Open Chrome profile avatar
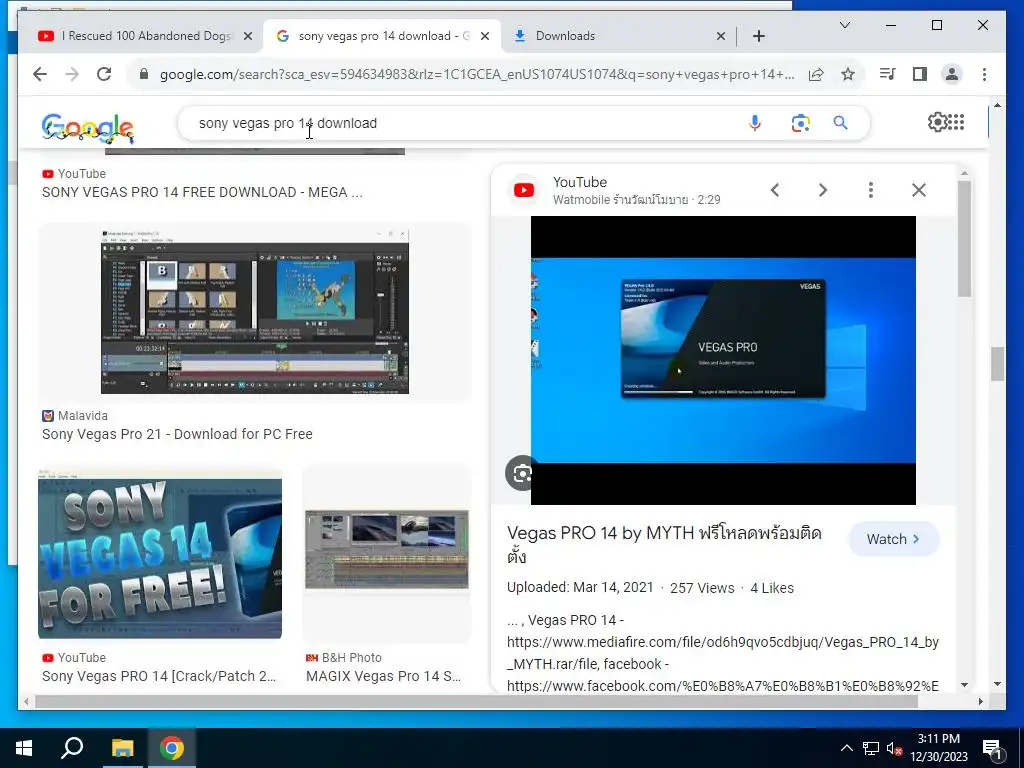 coord(952,74)
